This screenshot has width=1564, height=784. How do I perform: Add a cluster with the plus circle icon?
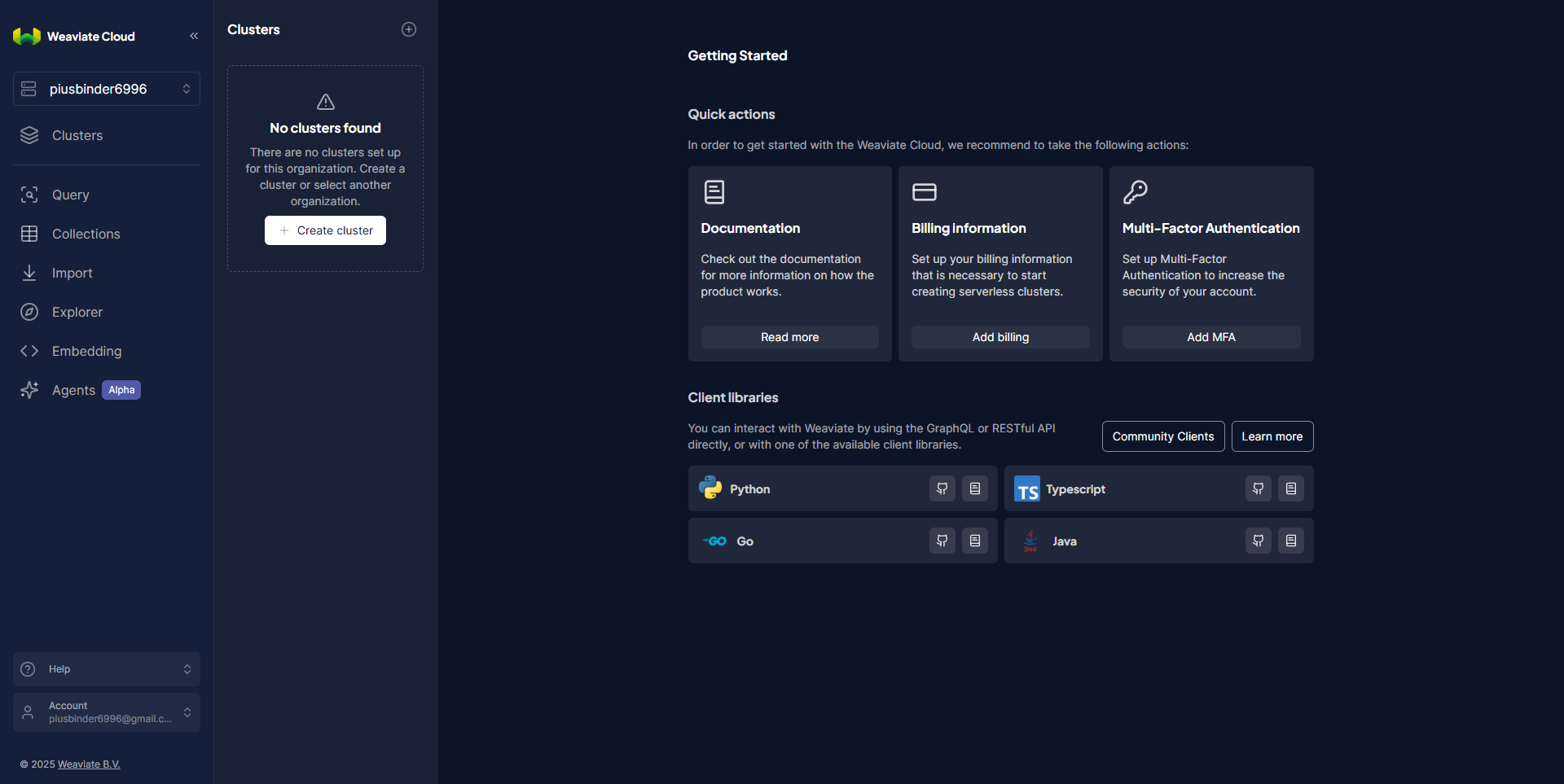(409, 29)
